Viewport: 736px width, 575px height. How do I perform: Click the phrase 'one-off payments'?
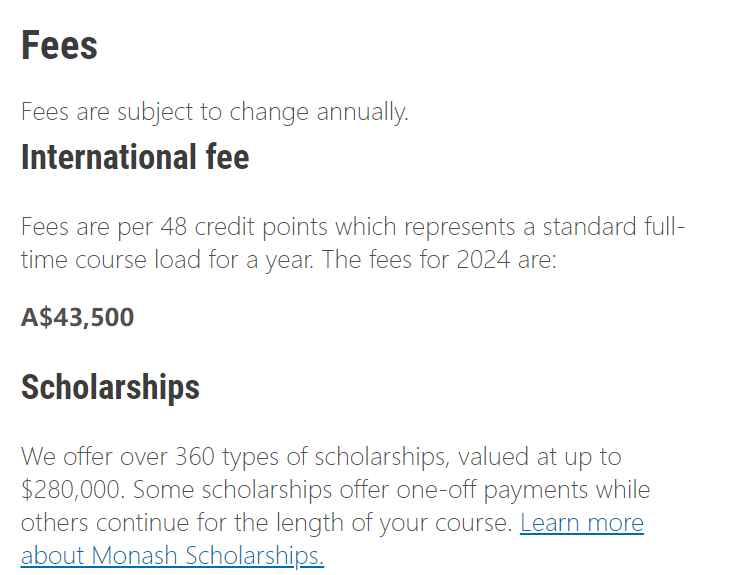coord(567,490)
